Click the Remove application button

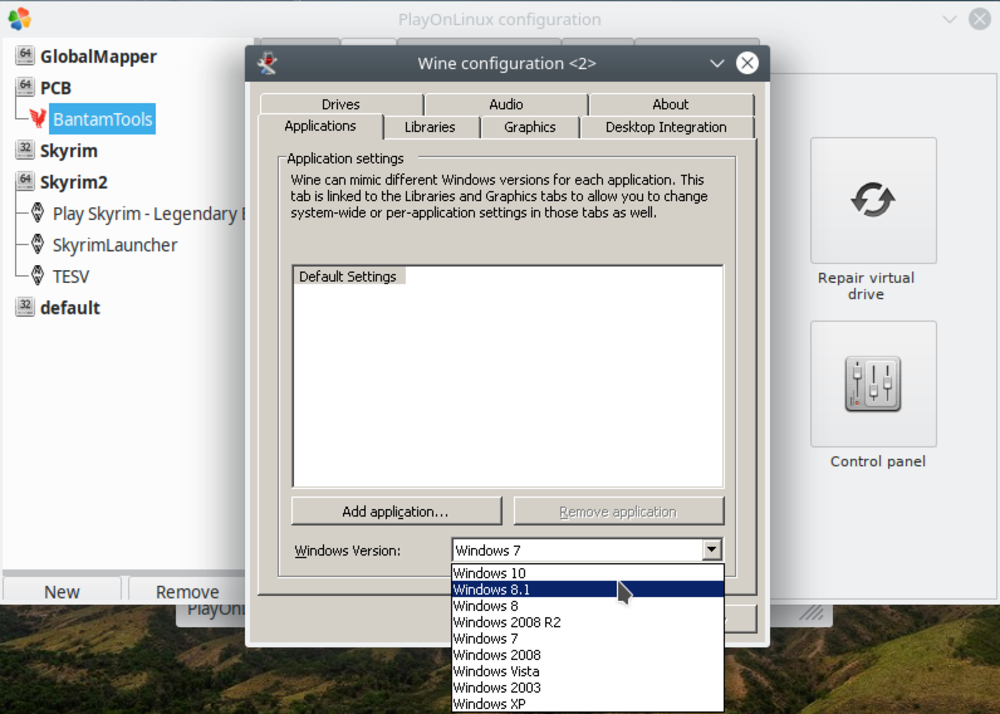(x=618, y=511)
